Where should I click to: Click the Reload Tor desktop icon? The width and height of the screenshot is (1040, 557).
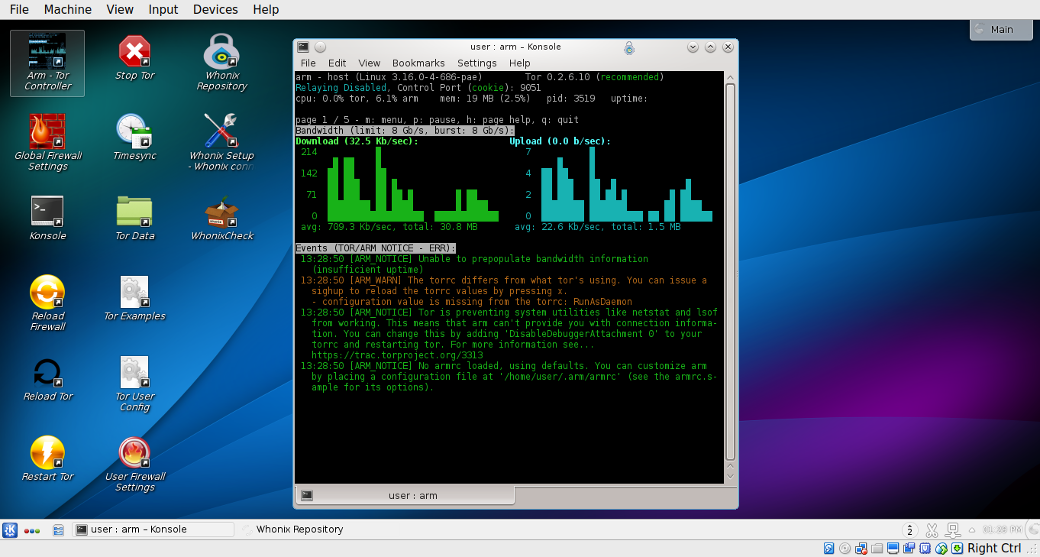pyautogui.click(x=48, y=380)
